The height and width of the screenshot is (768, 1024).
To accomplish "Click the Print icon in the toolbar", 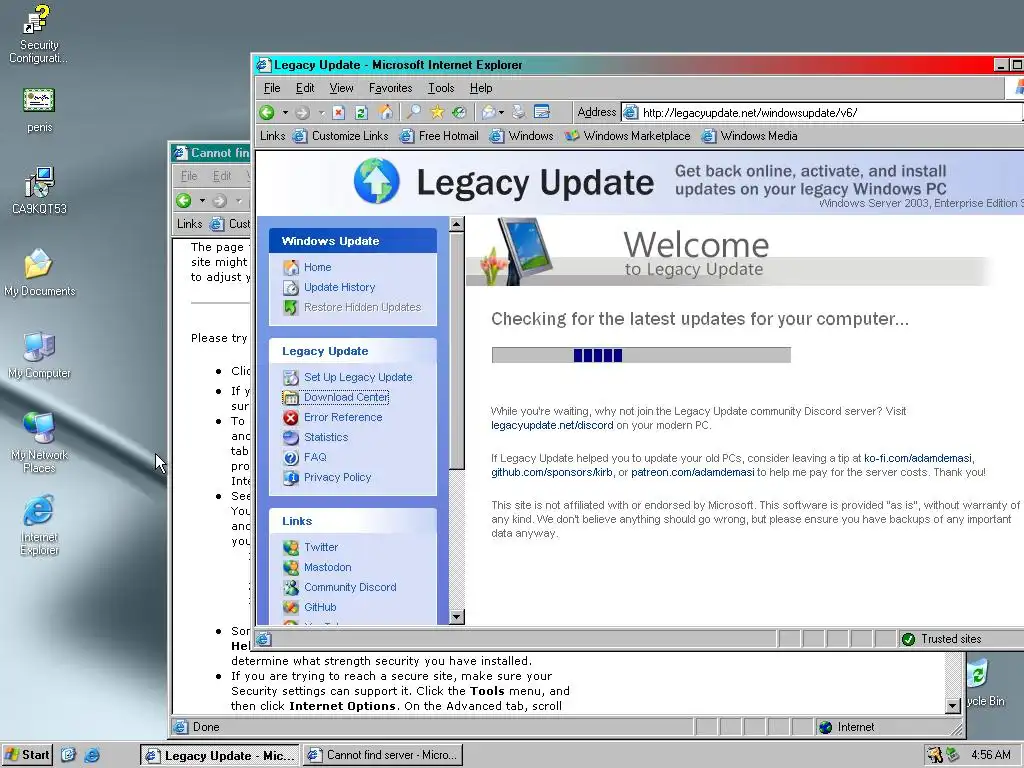I will point(519,112).
